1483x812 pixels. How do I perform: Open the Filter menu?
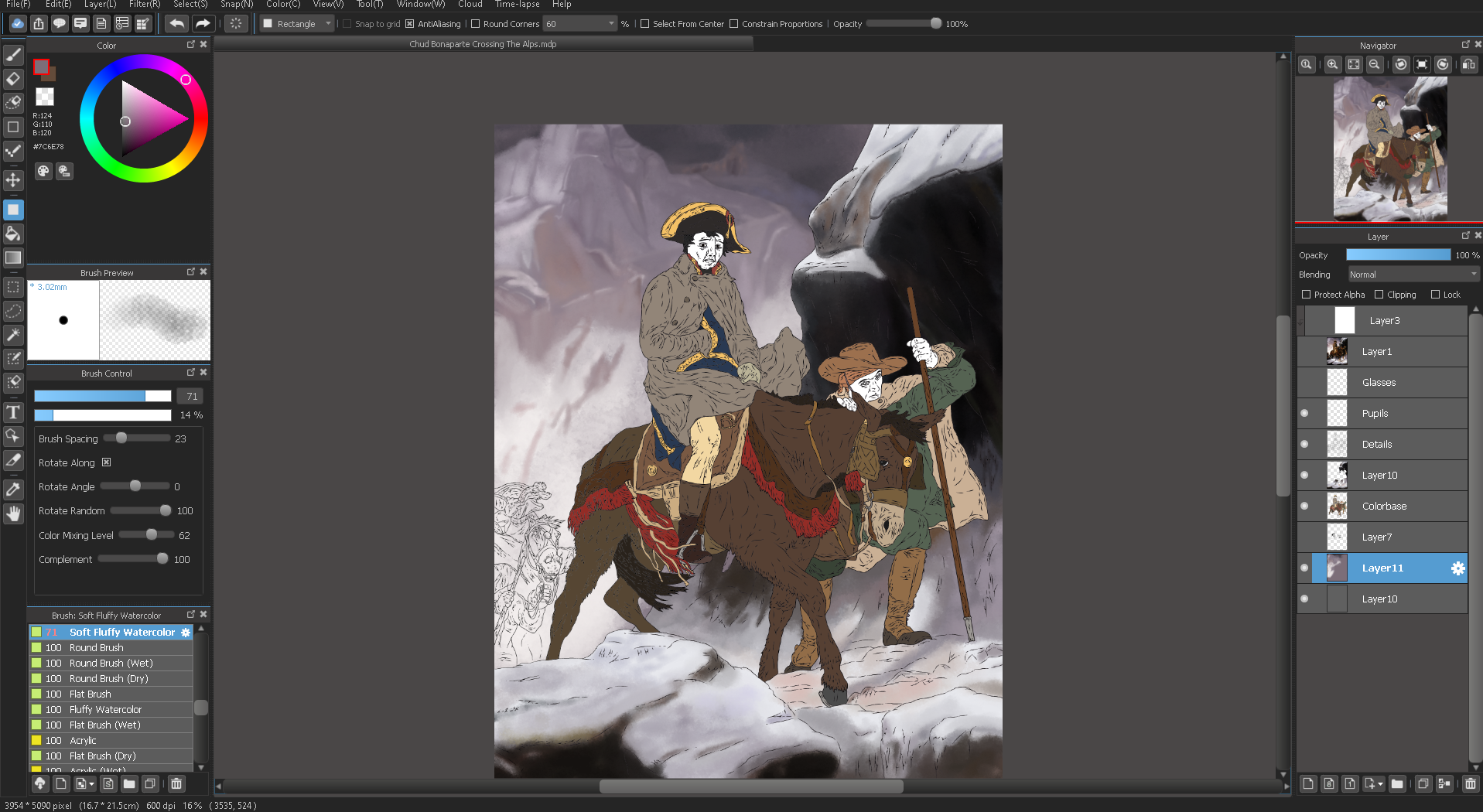click(145, 5)
